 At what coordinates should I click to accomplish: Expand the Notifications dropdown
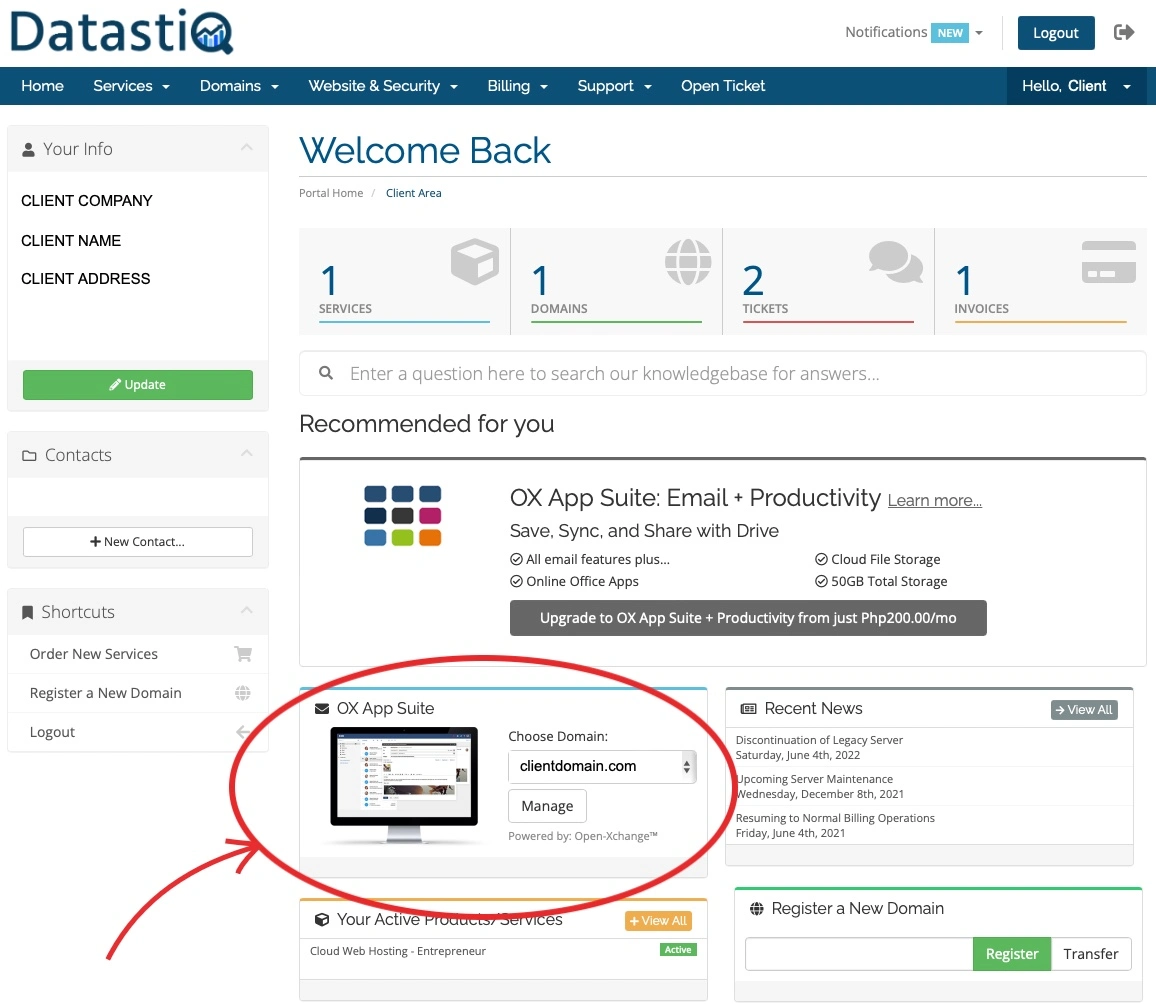[914, 32]
